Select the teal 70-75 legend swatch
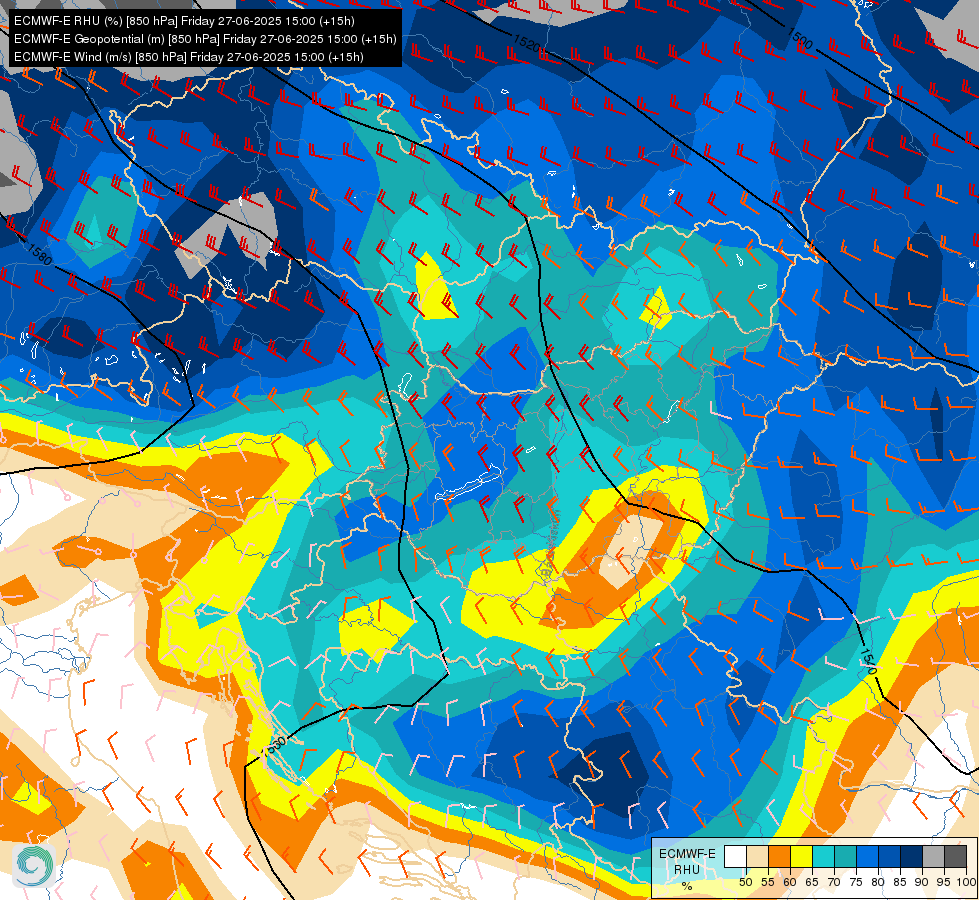 coord(845,856)
